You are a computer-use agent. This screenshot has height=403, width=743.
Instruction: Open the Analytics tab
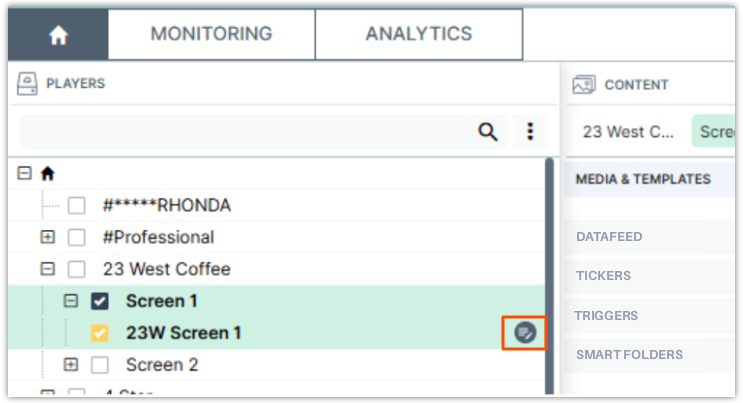point(418,34)
